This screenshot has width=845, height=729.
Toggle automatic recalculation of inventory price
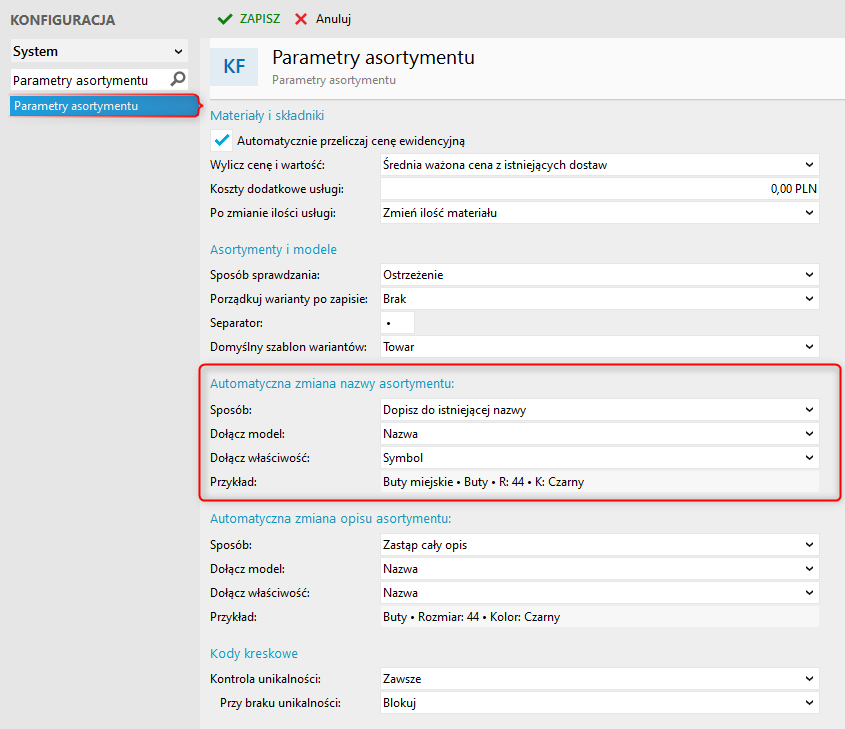[x=222, y=141]
